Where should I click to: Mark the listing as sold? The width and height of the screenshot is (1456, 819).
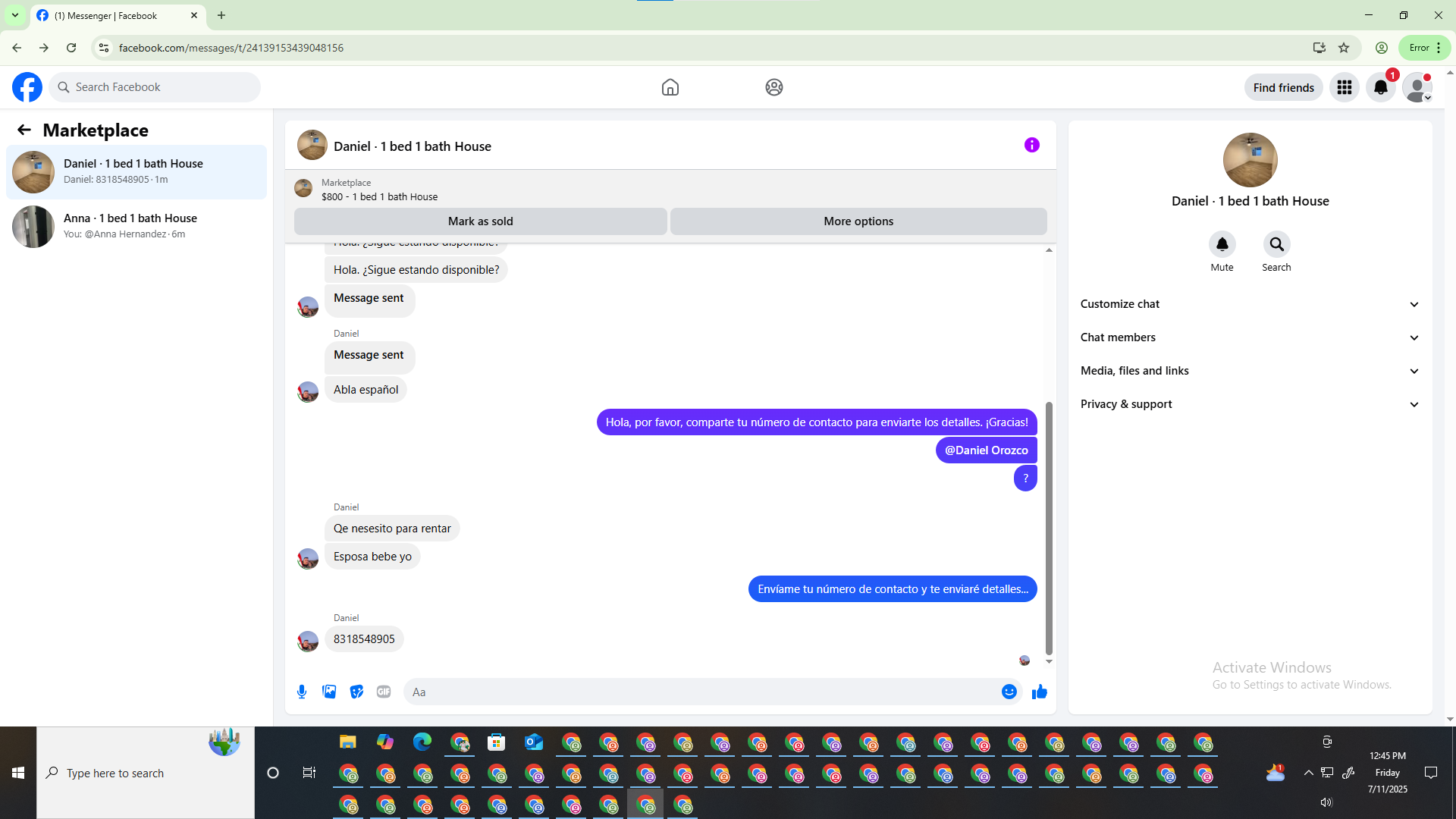point(481,221)
